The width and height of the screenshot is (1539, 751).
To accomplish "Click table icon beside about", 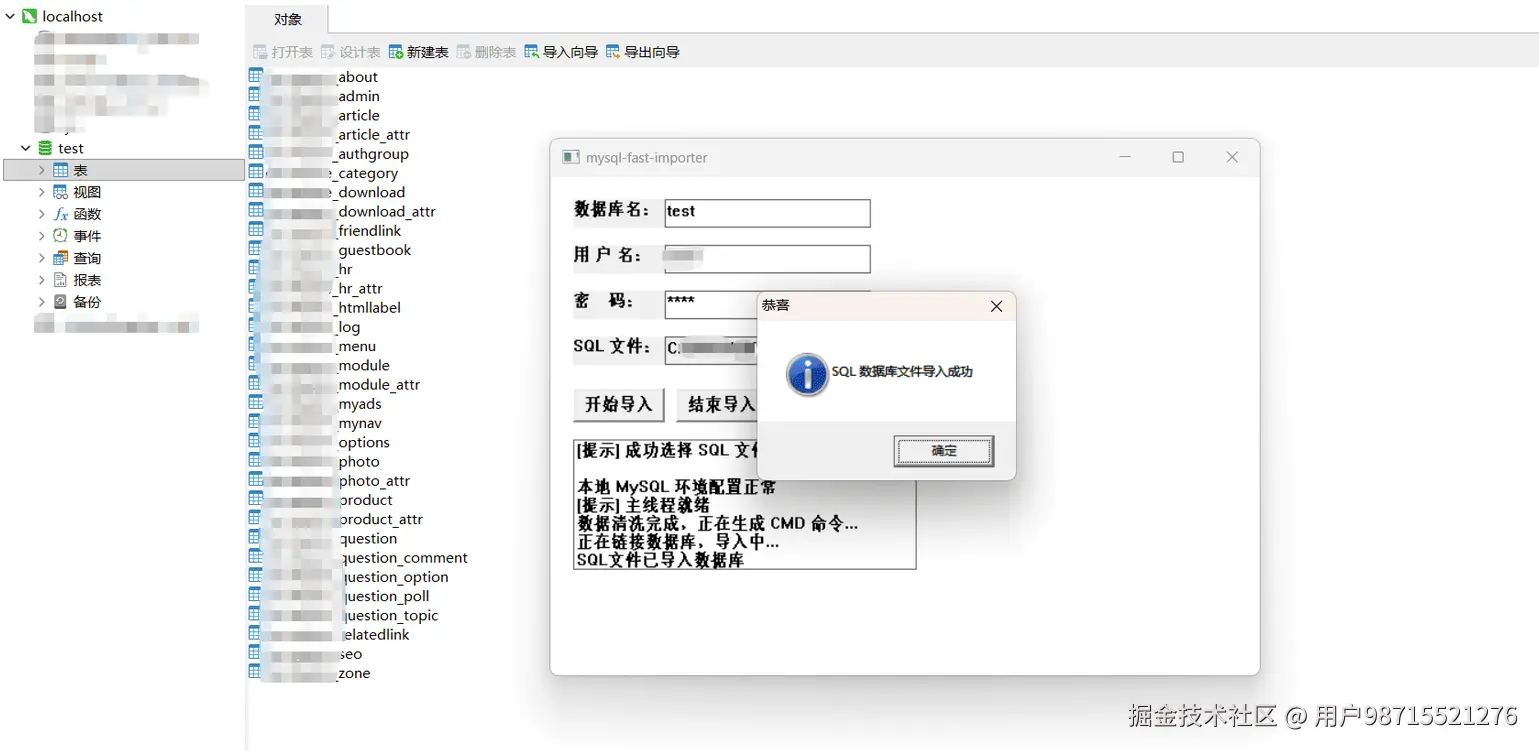I will (256, 76).
